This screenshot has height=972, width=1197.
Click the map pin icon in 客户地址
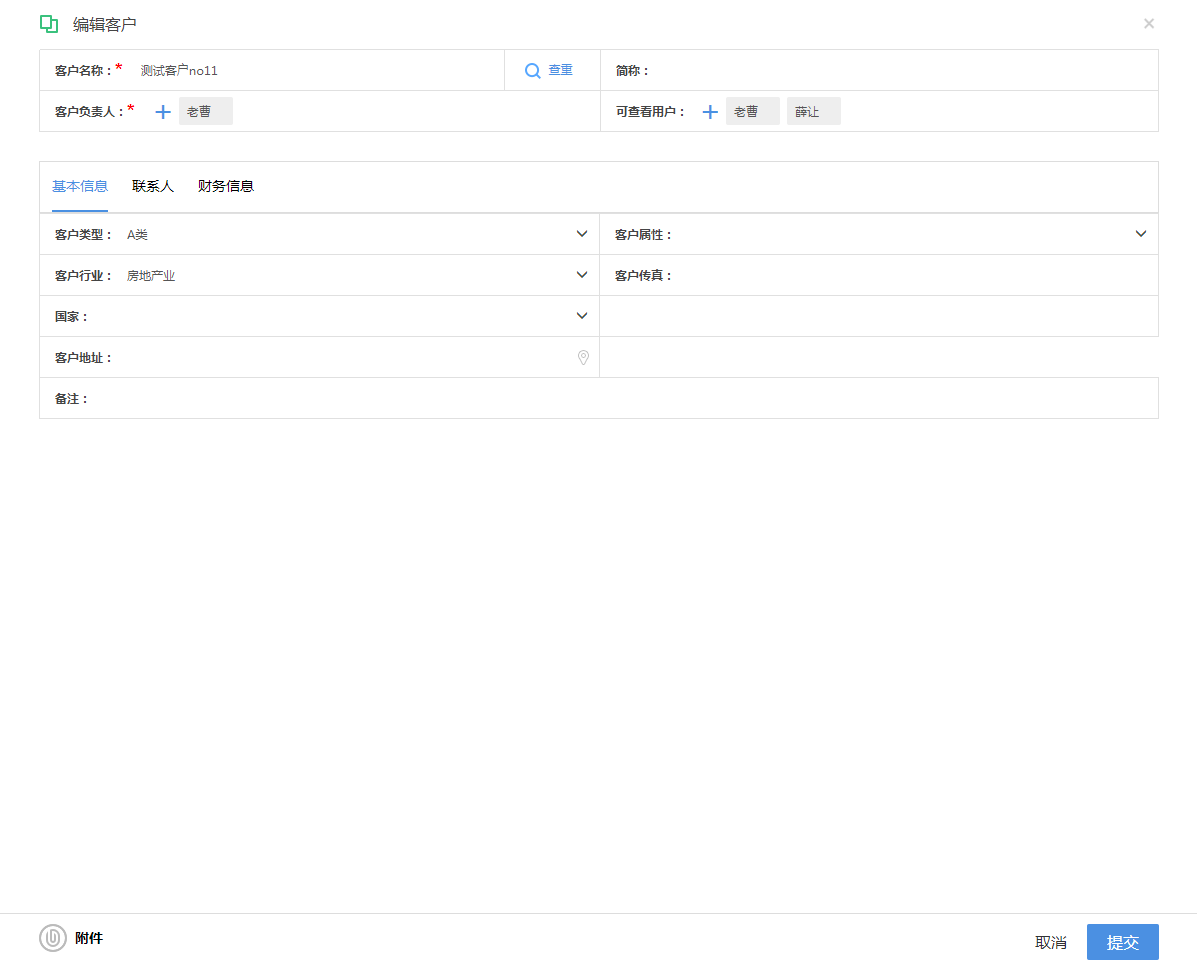[x=583, y=357]
